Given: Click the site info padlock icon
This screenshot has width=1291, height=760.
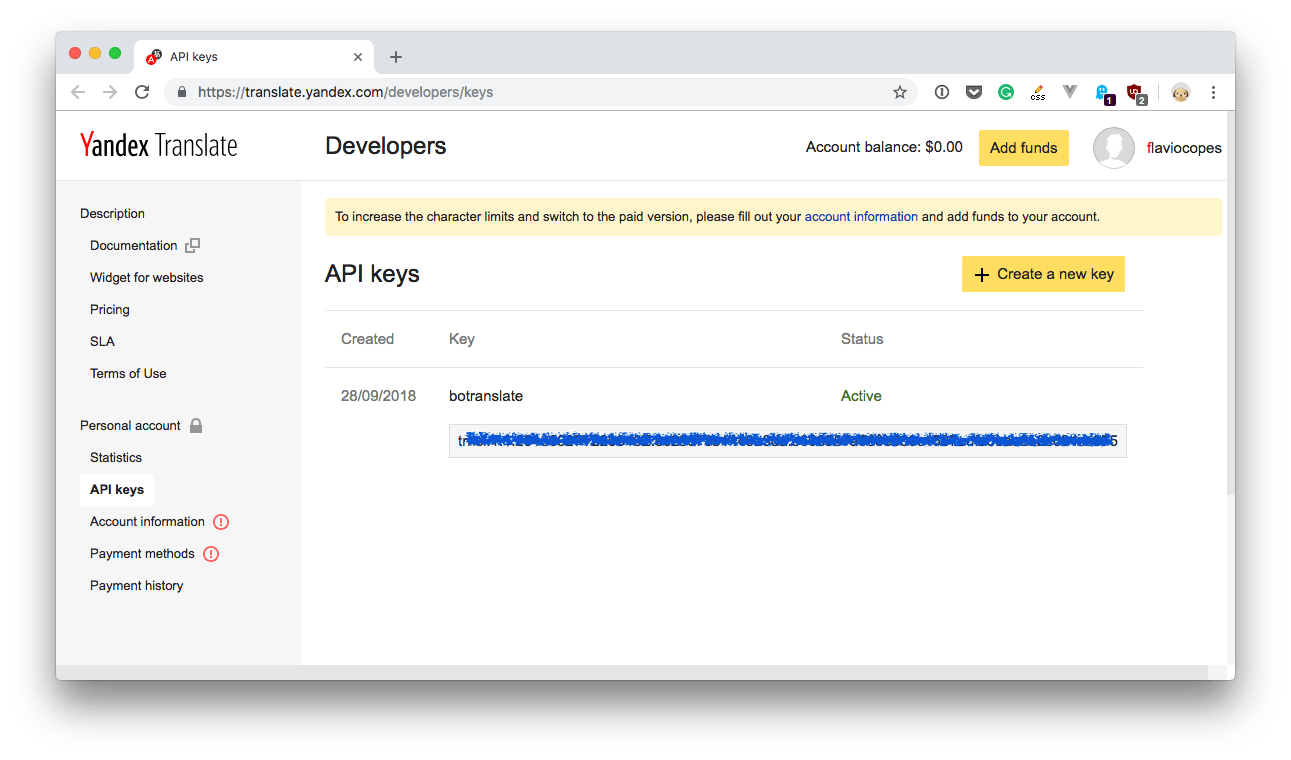Looking at the screenshot, I should point(181,92).
